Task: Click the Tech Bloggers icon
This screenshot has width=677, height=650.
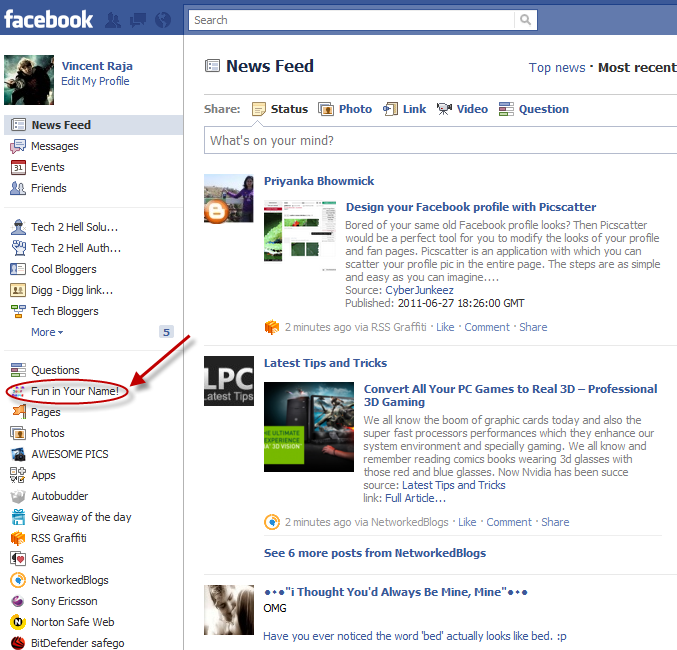Action: [x=18, y=311]
